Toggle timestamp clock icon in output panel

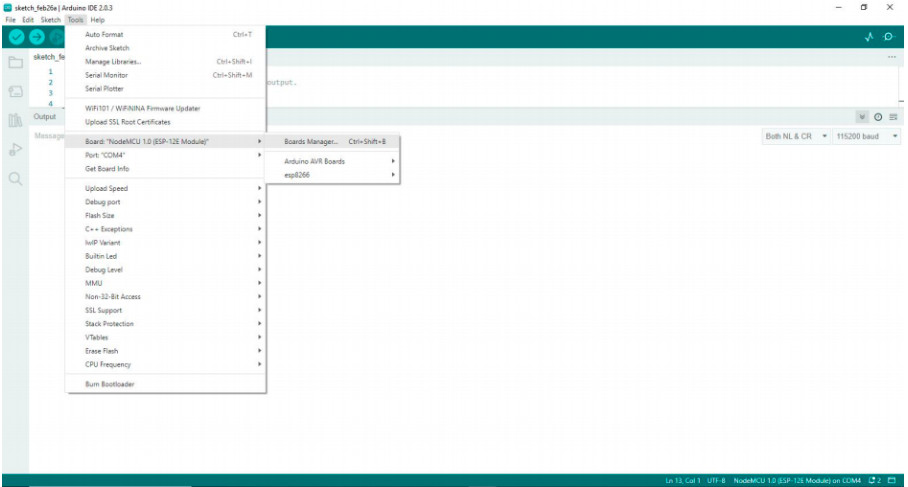(878, 117)
